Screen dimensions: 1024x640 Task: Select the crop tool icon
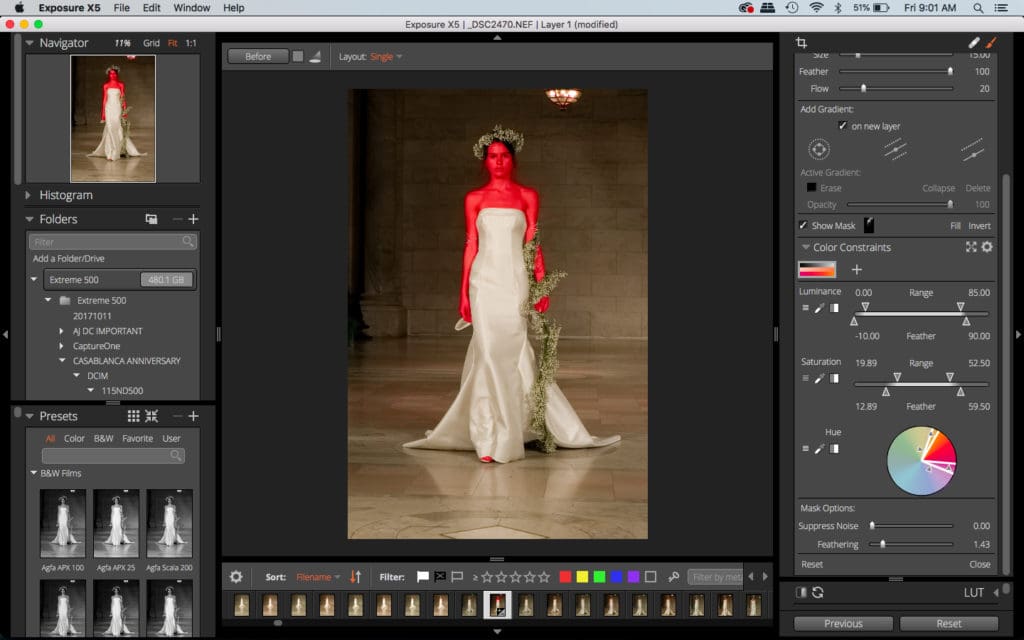pyautogui.click(x=801, y=43)
